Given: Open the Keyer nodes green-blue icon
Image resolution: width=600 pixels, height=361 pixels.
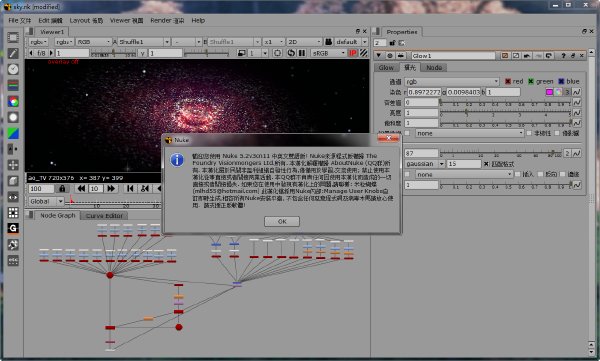Looking at the screenshot, I should (13, 133).
